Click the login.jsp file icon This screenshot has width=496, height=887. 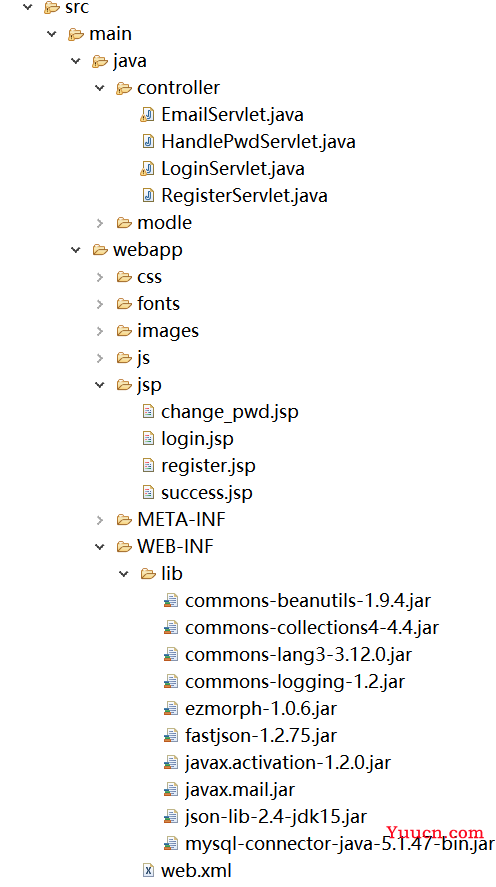(x=148, y=438)
